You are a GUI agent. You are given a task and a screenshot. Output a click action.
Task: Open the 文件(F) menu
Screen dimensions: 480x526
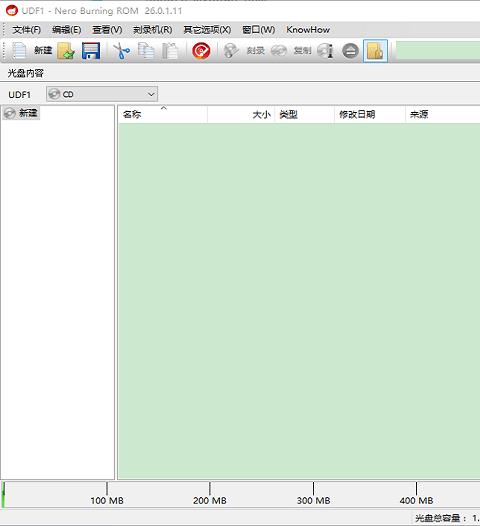coord(26,30)
